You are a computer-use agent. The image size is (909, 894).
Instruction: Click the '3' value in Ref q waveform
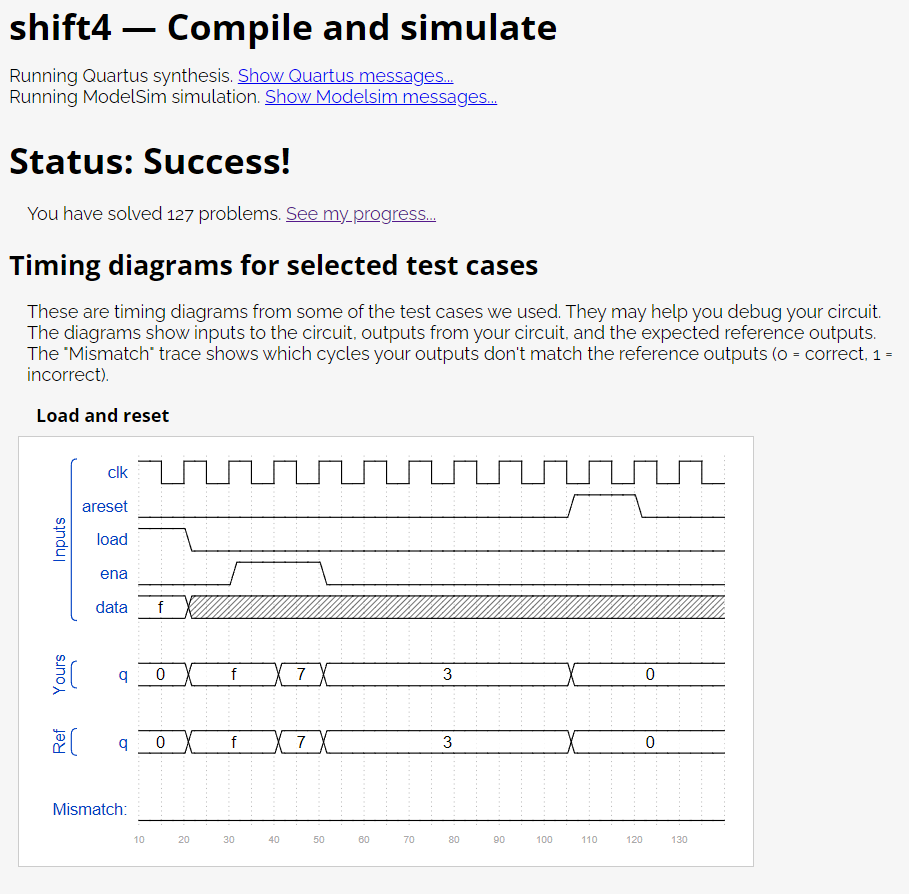(x=448, y=742)
